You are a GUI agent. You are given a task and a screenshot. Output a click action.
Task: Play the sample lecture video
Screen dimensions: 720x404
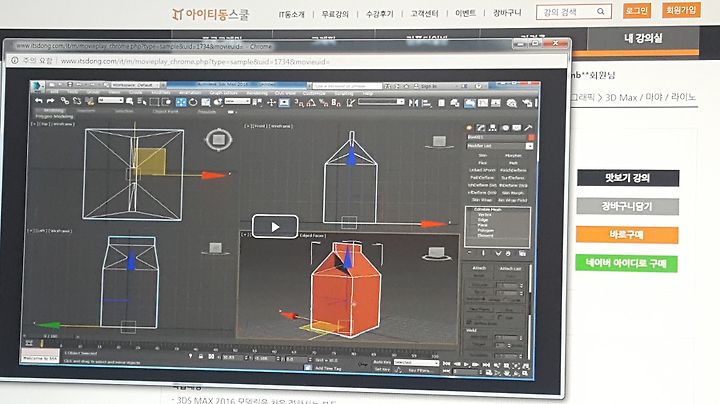(275, 227)
